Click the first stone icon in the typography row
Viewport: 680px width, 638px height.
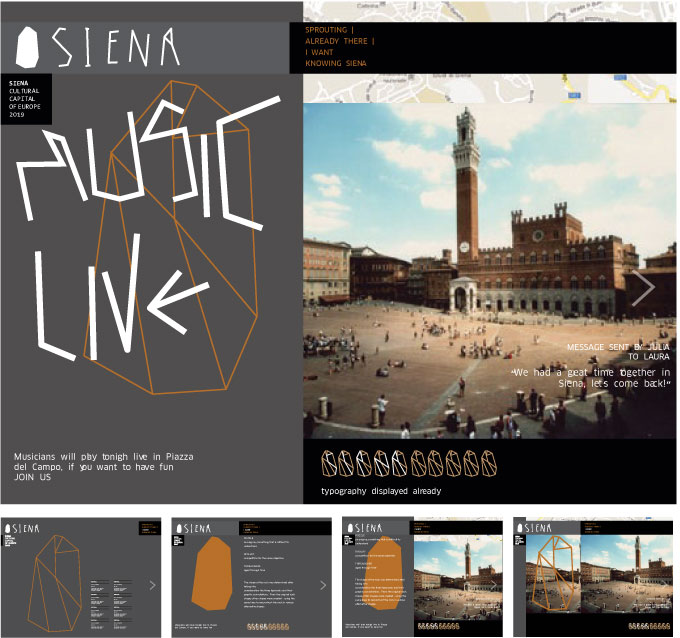pyautogui.click(x=329, y=463)
